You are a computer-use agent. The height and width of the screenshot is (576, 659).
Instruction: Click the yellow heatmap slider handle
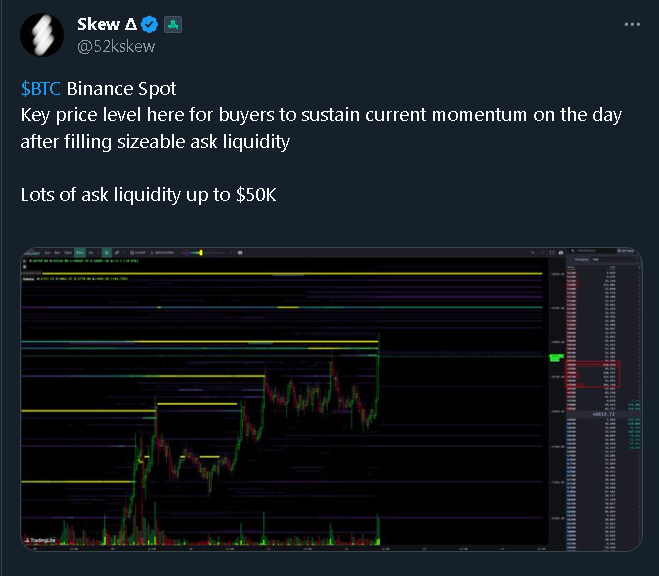pyautogui.click(x=201, y=252)
